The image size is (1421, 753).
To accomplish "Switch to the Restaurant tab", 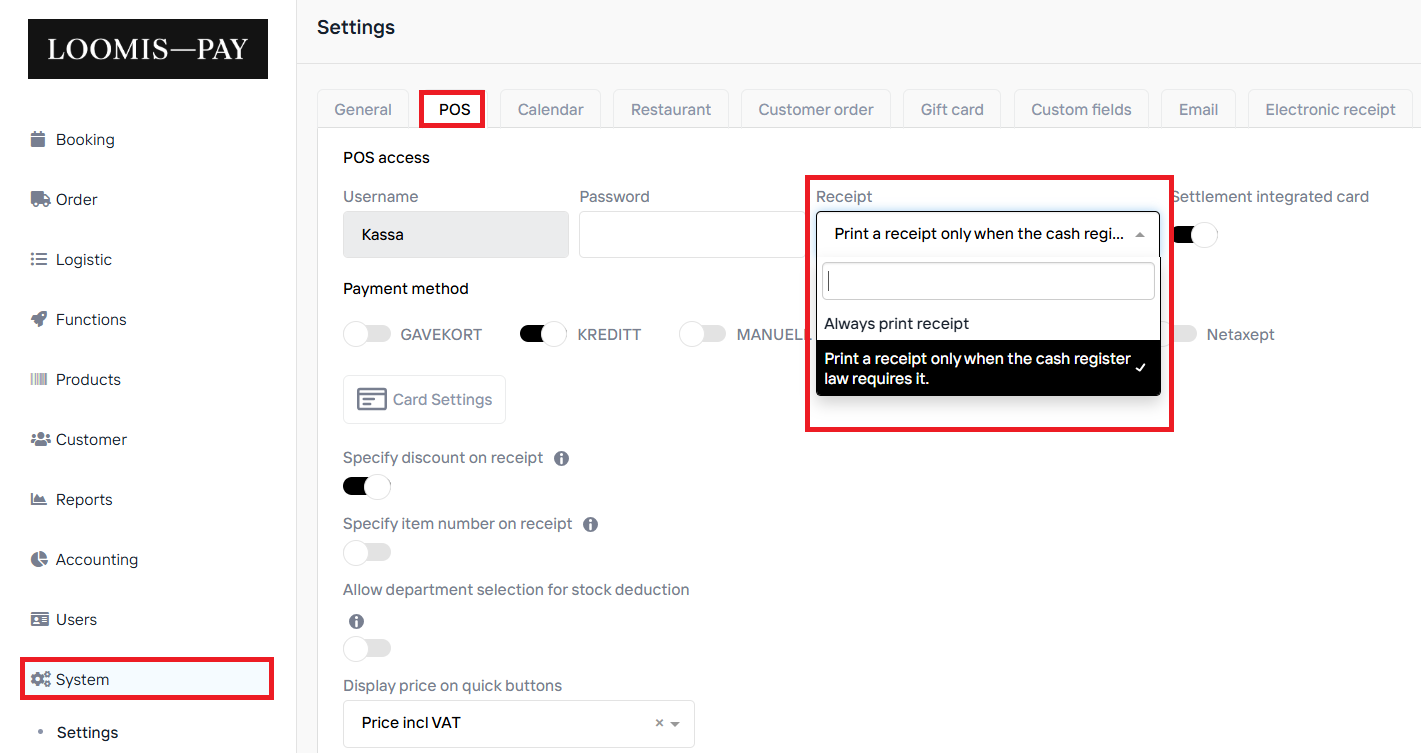I will click(x=670, y=109).
